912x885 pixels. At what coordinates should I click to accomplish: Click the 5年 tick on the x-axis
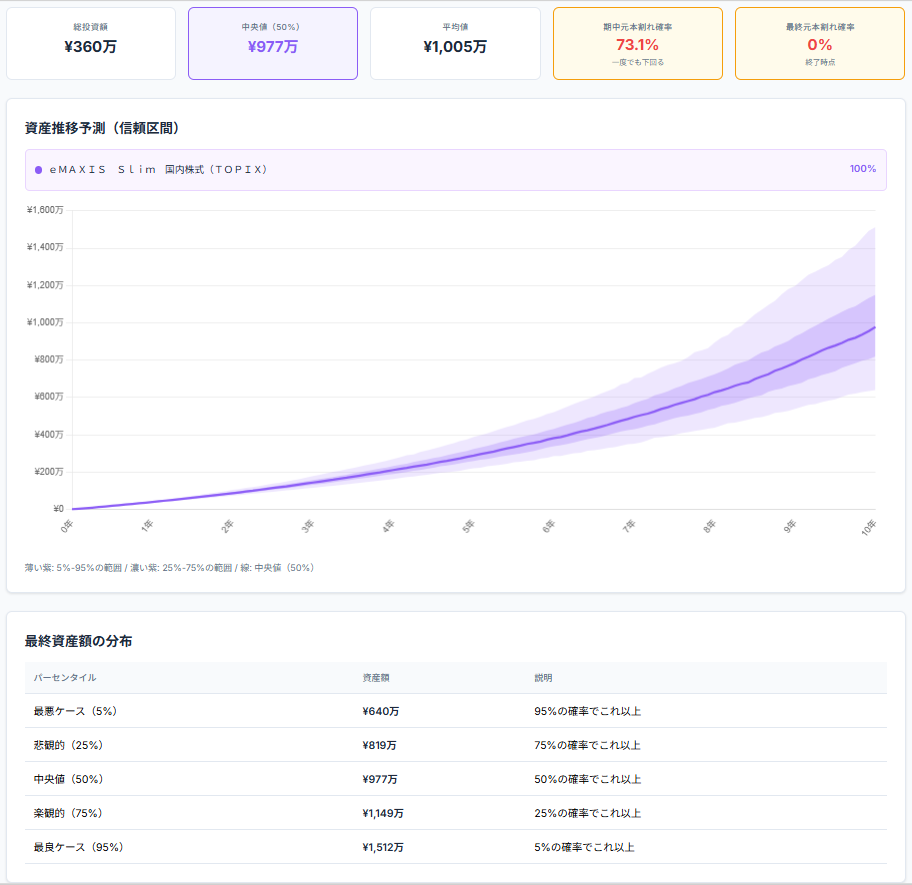click(x=468, y=525)
